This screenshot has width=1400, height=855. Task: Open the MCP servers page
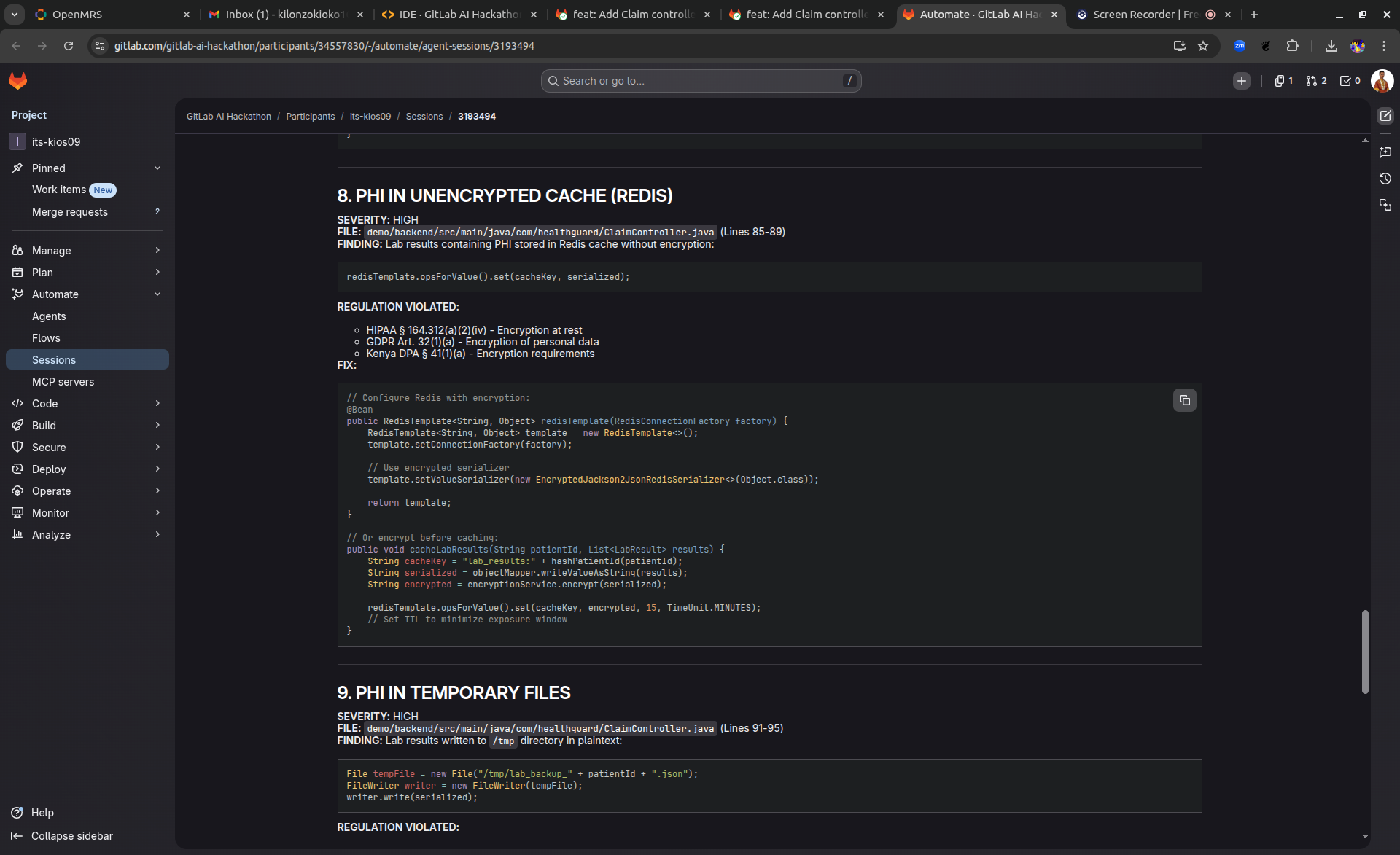click(x=63, y=382)
